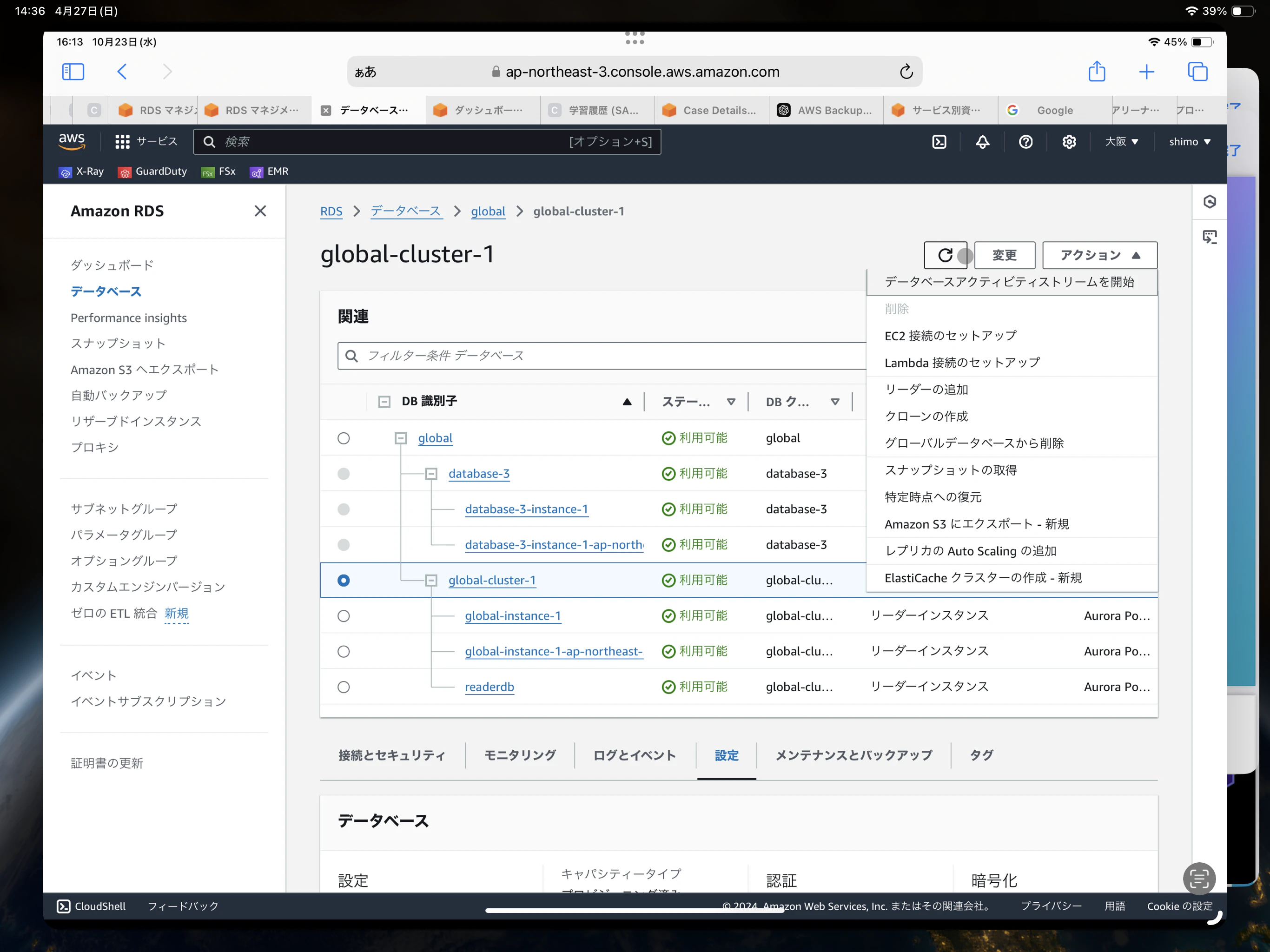The image size is (1270, 952).
Task: Open X-Ray shortcut
Action: coord(81,172)
